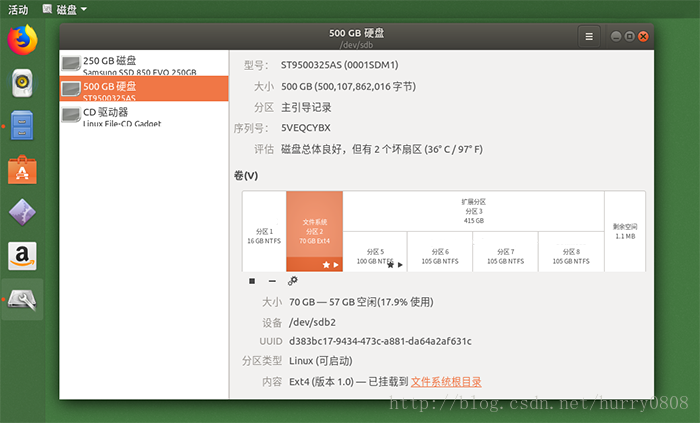Select 分区 7 105 GB NTFS volume

coord(506,252)
